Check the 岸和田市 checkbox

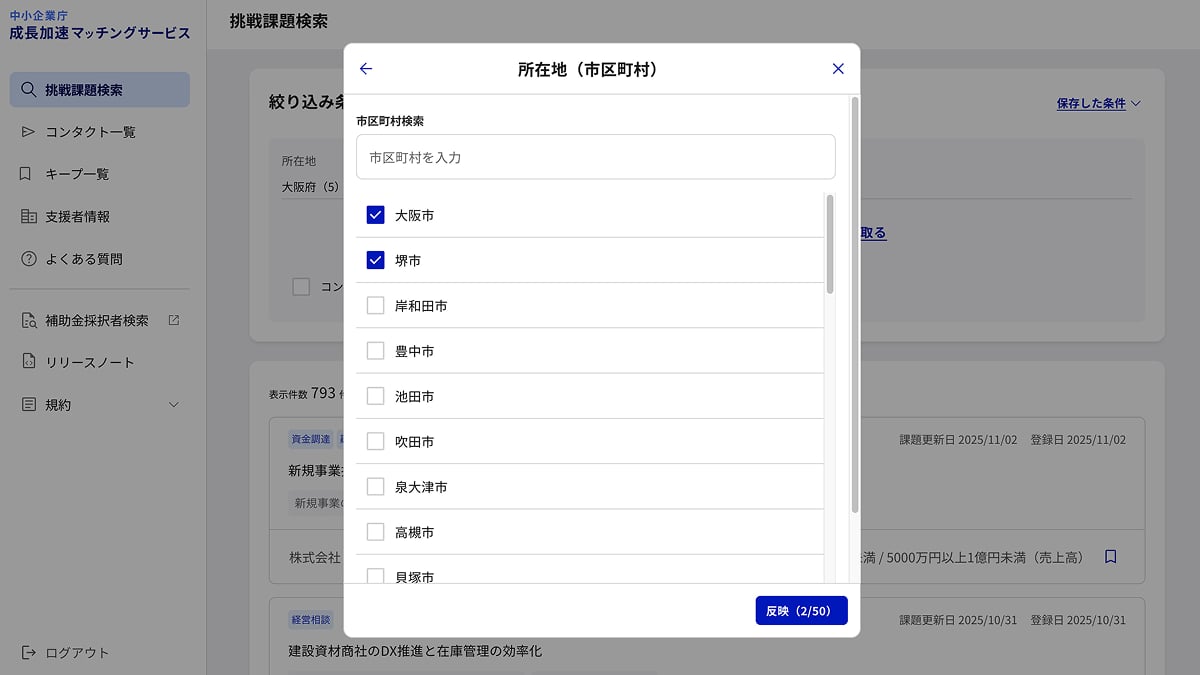[375, 305]
